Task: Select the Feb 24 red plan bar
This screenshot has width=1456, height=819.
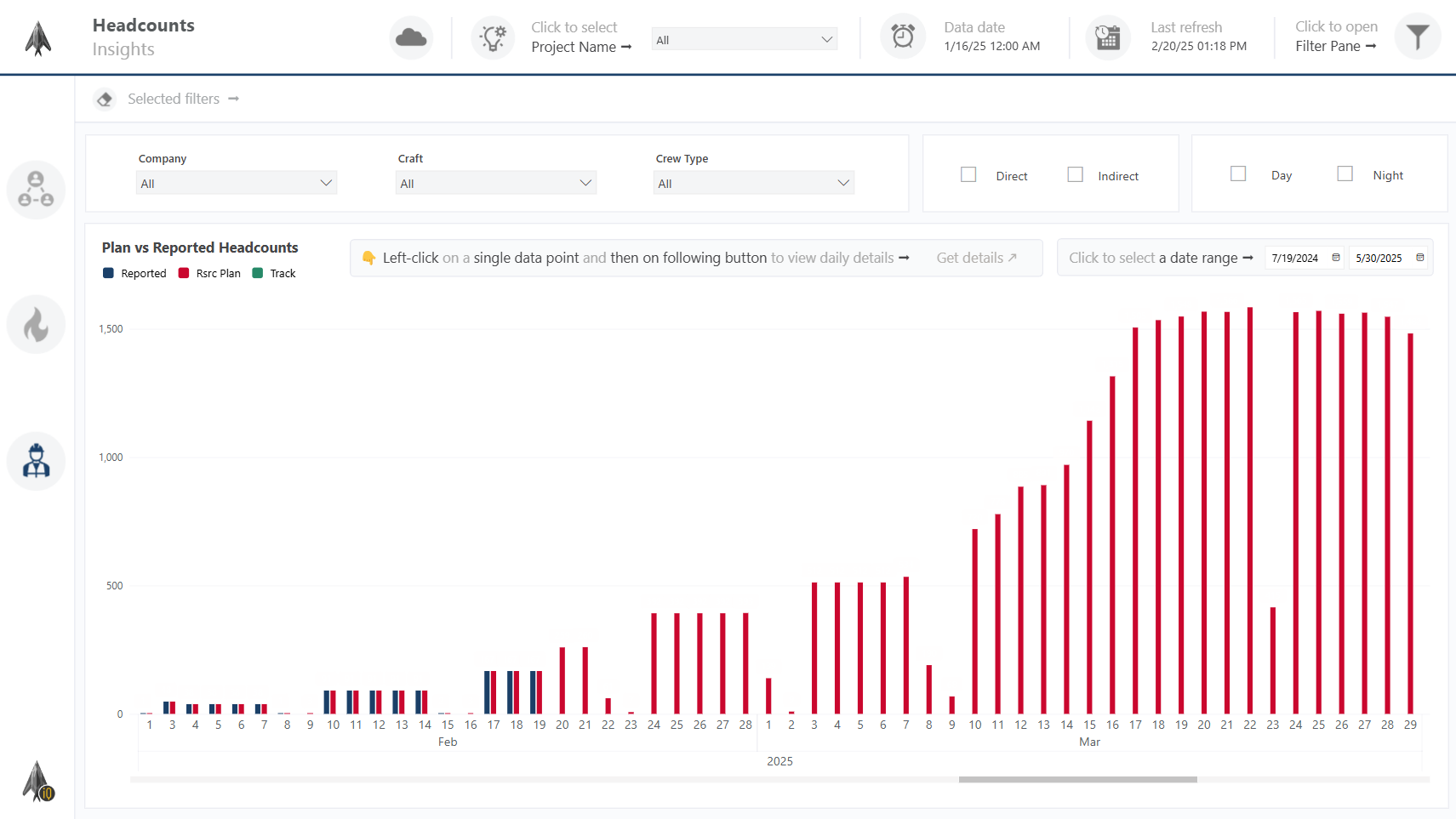Action: pyautogui.click(x=654, y=663)
